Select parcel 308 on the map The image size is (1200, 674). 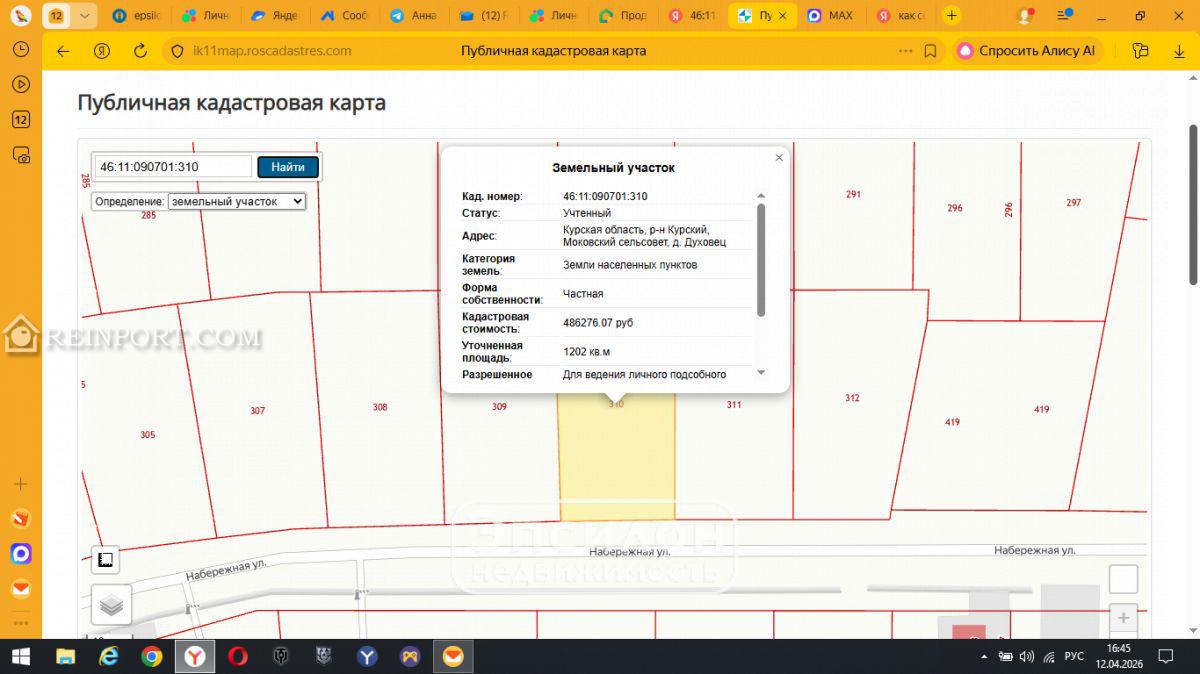380,407
